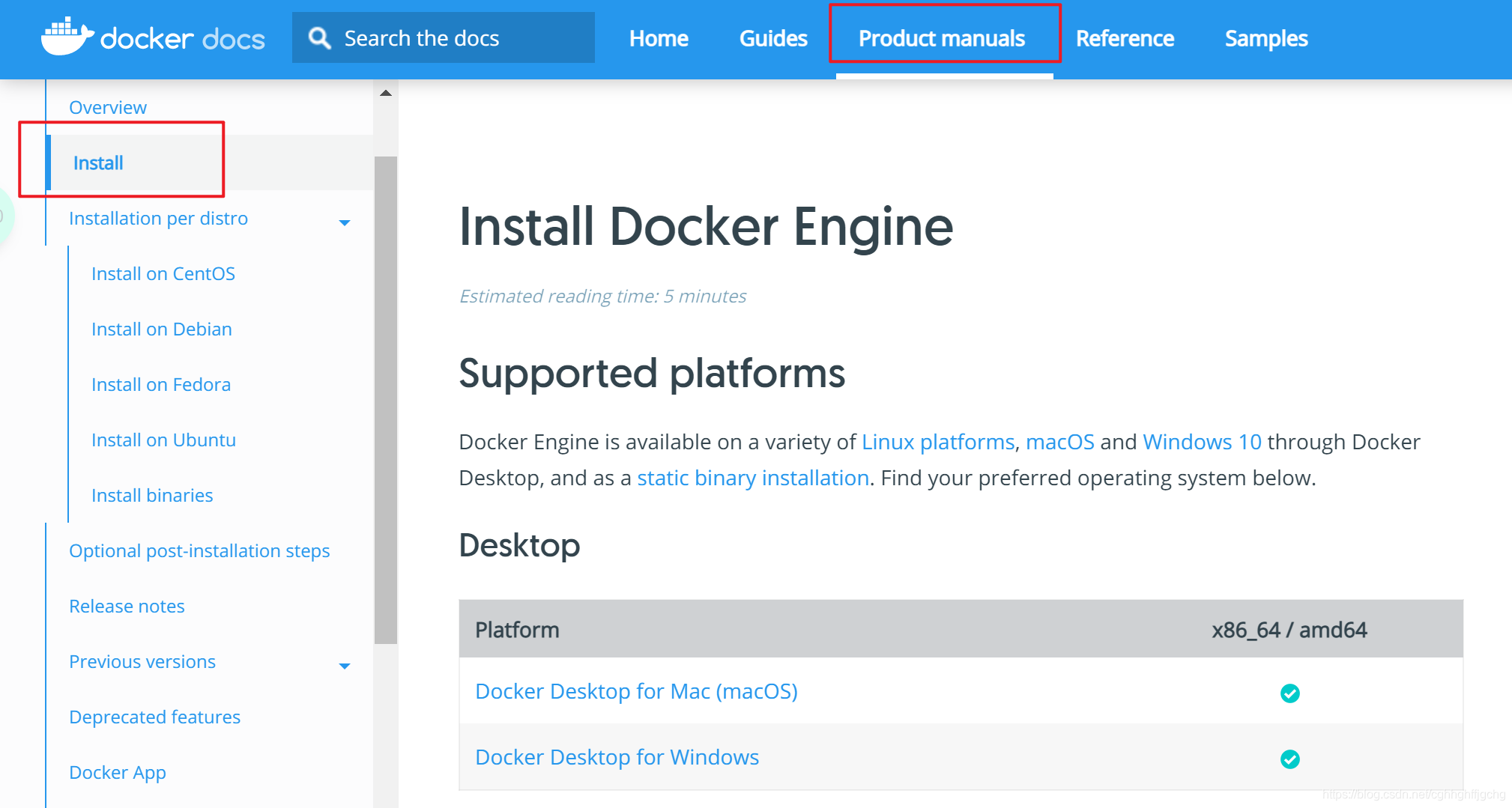Viewport: 1512px width, 808px height.
Task: Click the Windows support checkmark icon
Action: point(1289,759)
